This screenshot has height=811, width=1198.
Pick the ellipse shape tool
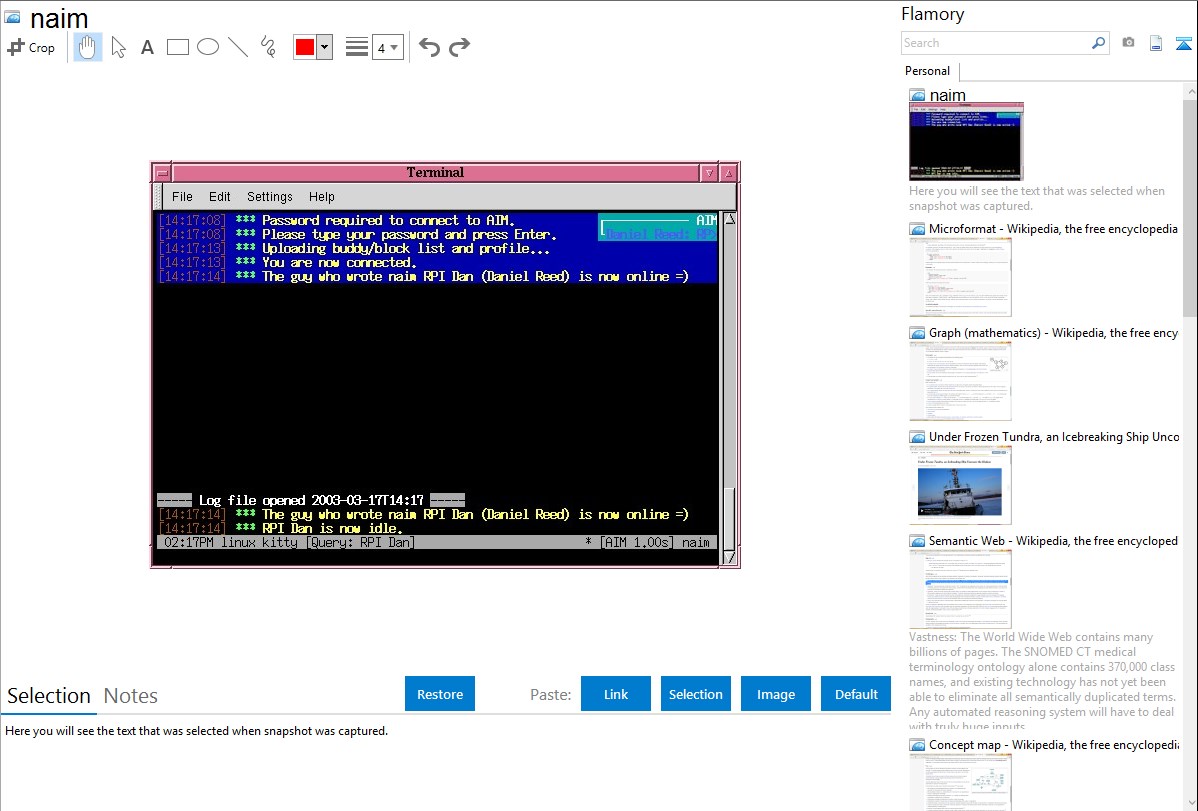208,47
